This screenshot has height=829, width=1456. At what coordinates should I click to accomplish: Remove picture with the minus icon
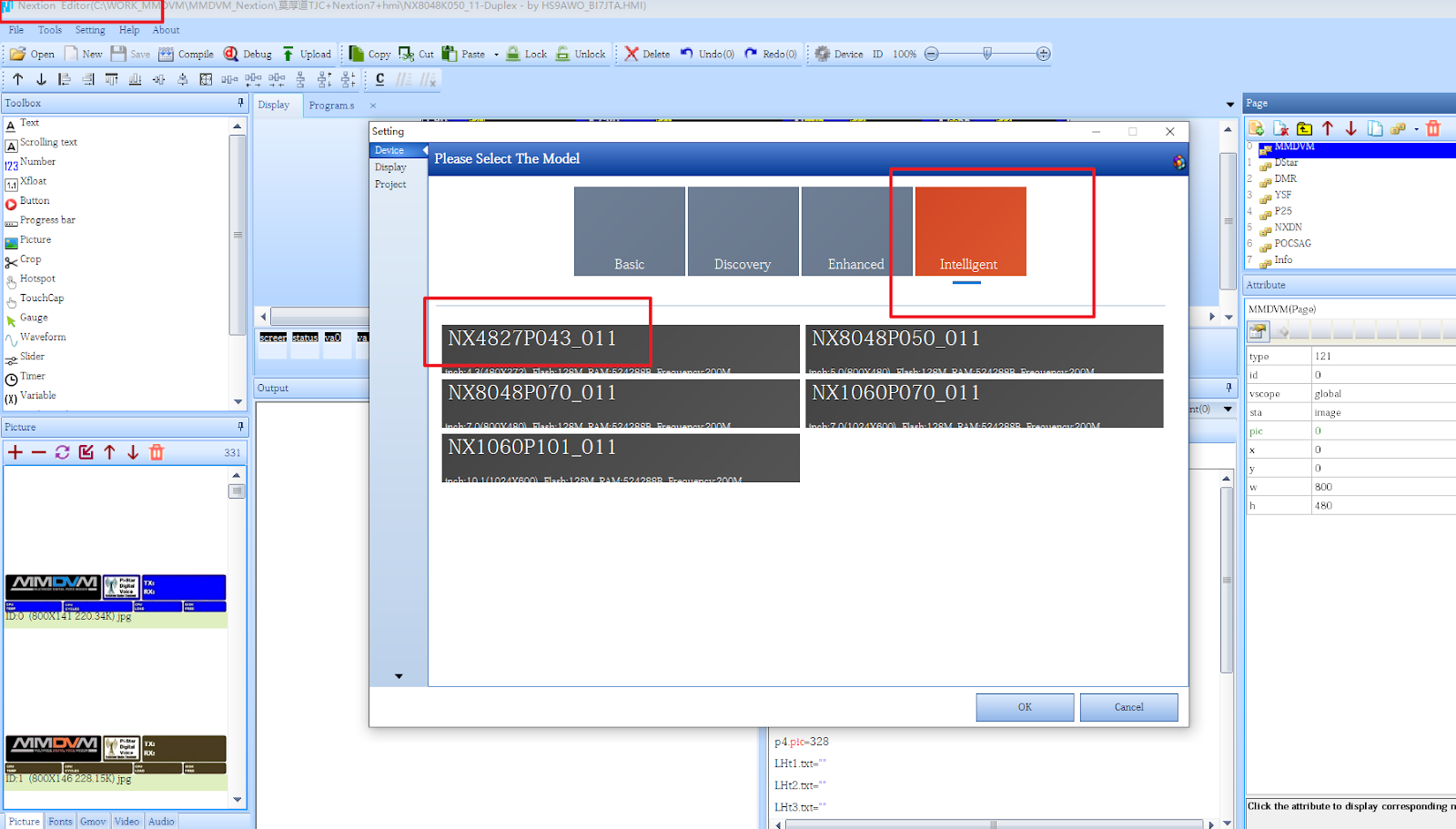pos(39,452)
